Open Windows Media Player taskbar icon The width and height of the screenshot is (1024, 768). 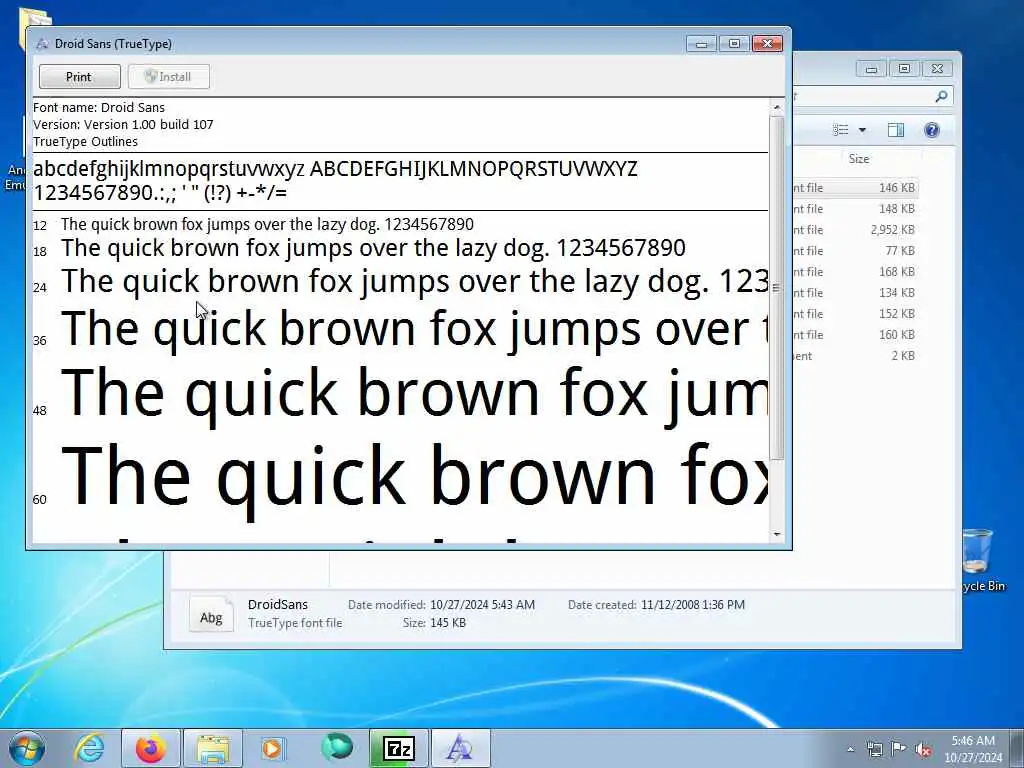pos(274,748)
